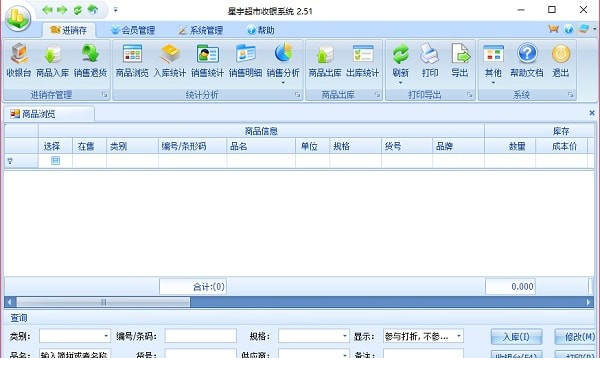The height and width of the screenshot is (372, 600).
Task: Click the quick-access upload arrow icon
Action: pos(93,10)
